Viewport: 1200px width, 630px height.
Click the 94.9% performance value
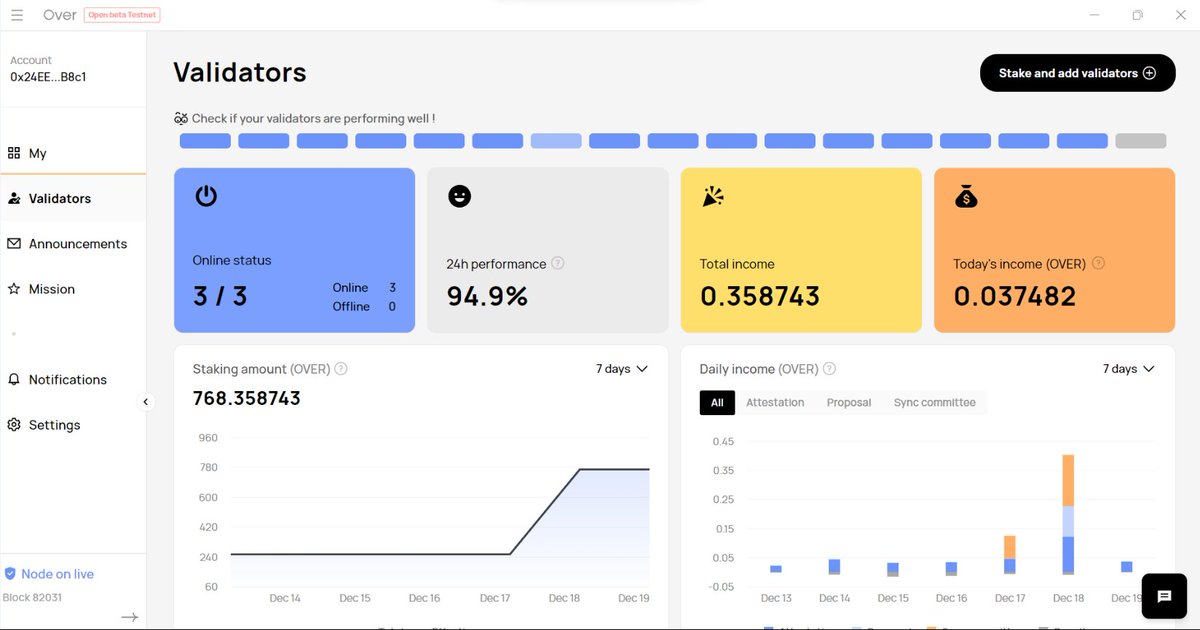click(487, 296)
